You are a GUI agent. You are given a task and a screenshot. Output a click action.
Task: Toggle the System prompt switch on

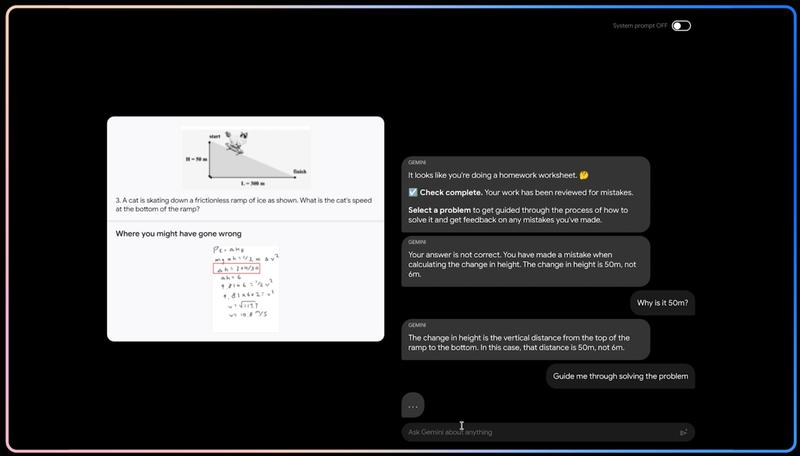(681, 26)
